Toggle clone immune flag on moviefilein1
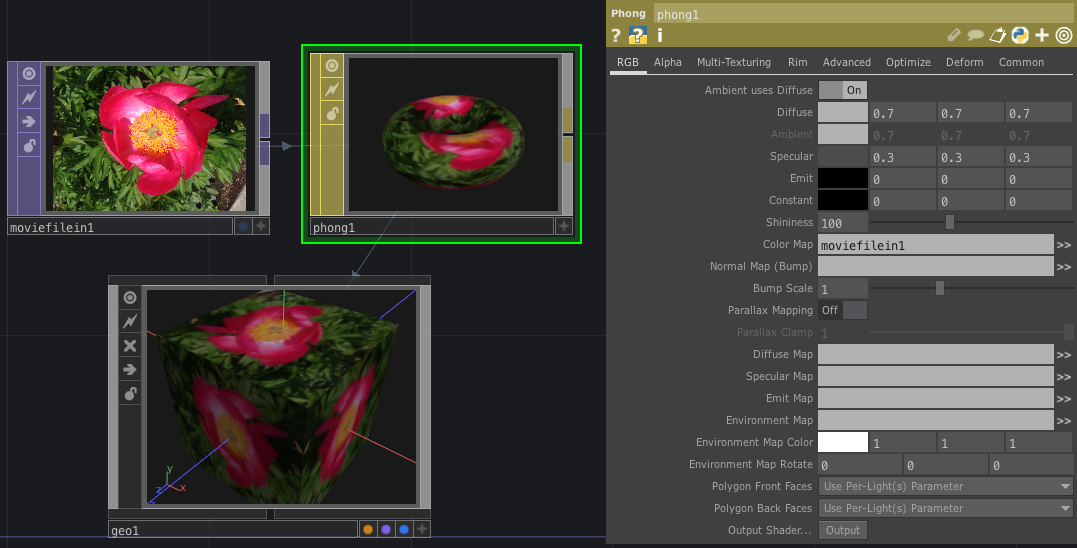Viewport: 1077px width, 548px height. 29,98
